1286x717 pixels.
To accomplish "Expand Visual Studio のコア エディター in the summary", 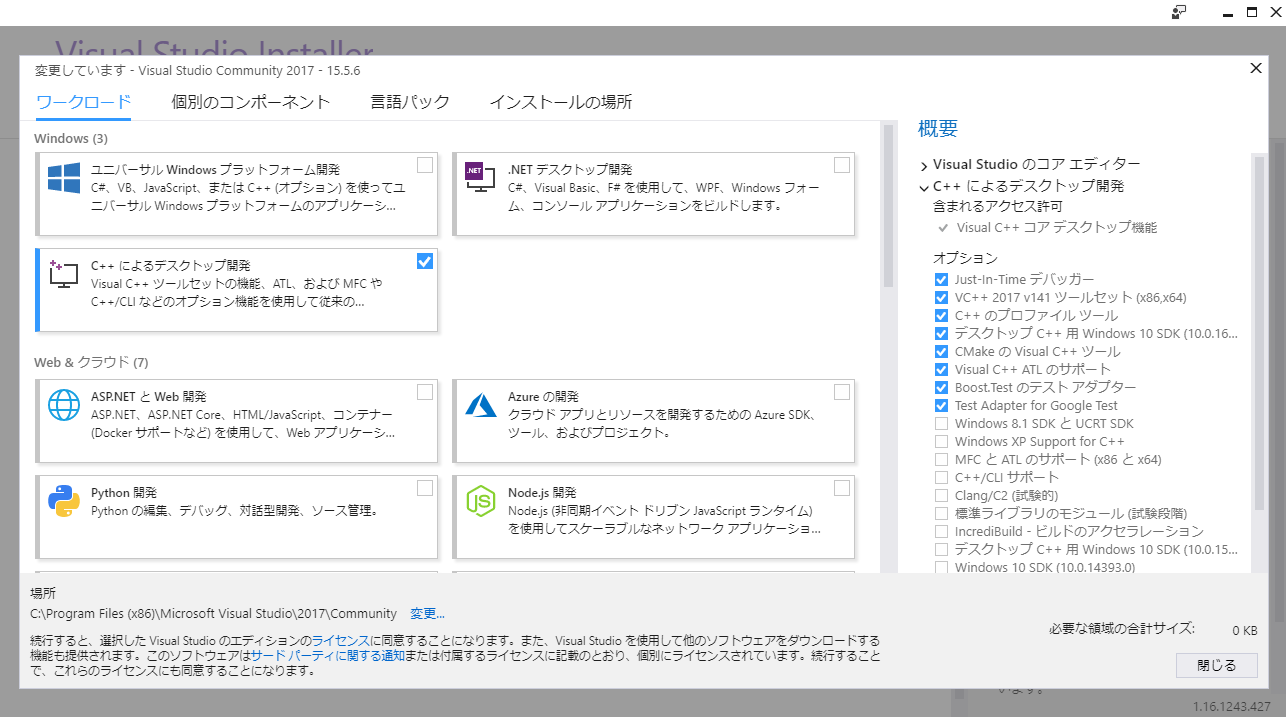I will point(923,163).
